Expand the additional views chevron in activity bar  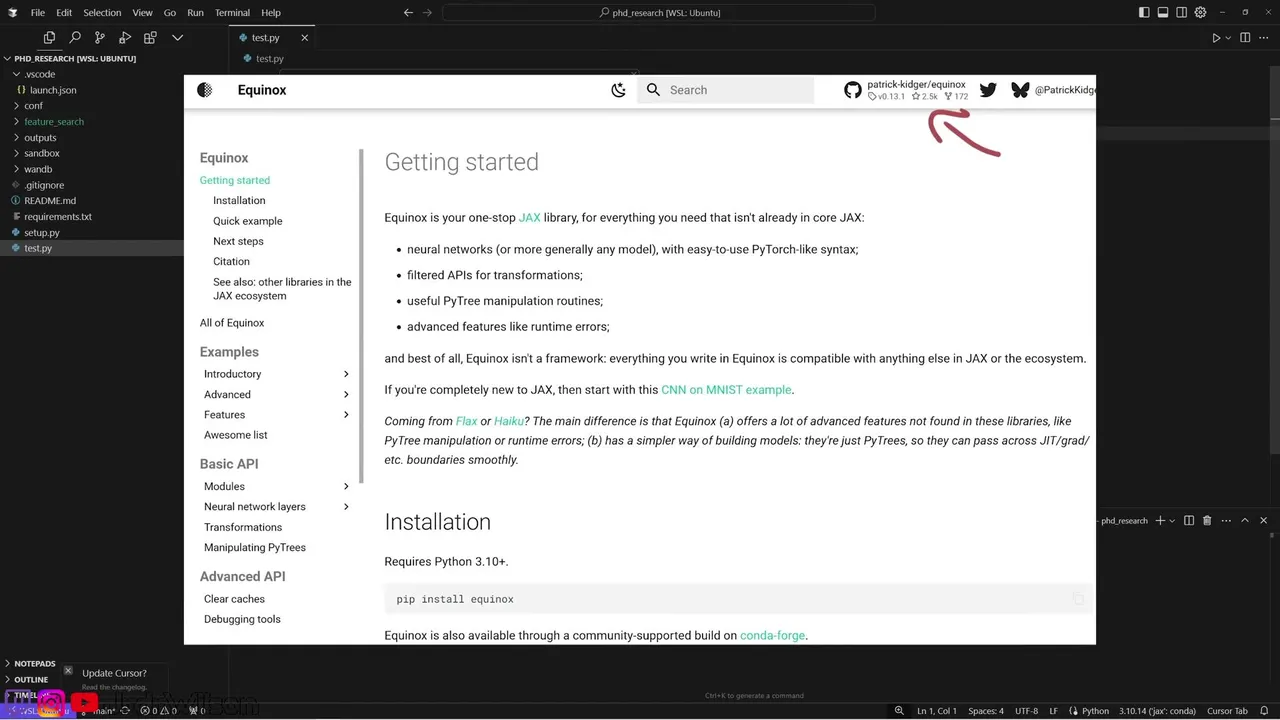pos(177,38)
